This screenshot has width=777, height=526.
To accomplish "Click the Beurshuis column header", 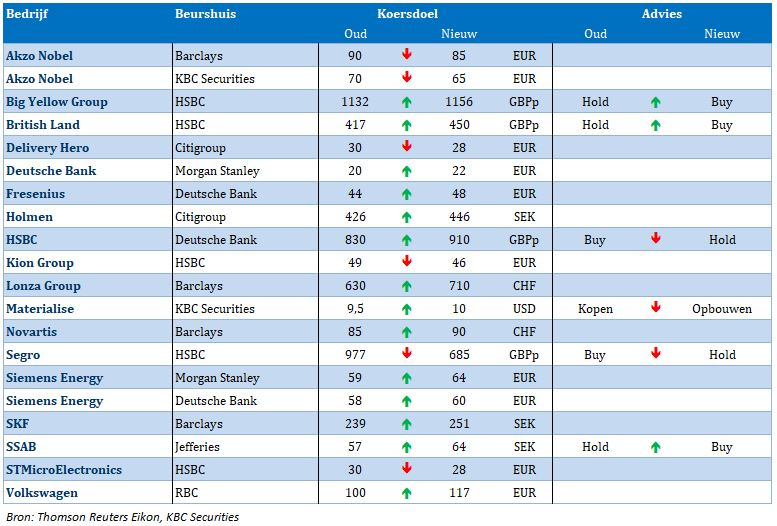I will 205,14.
